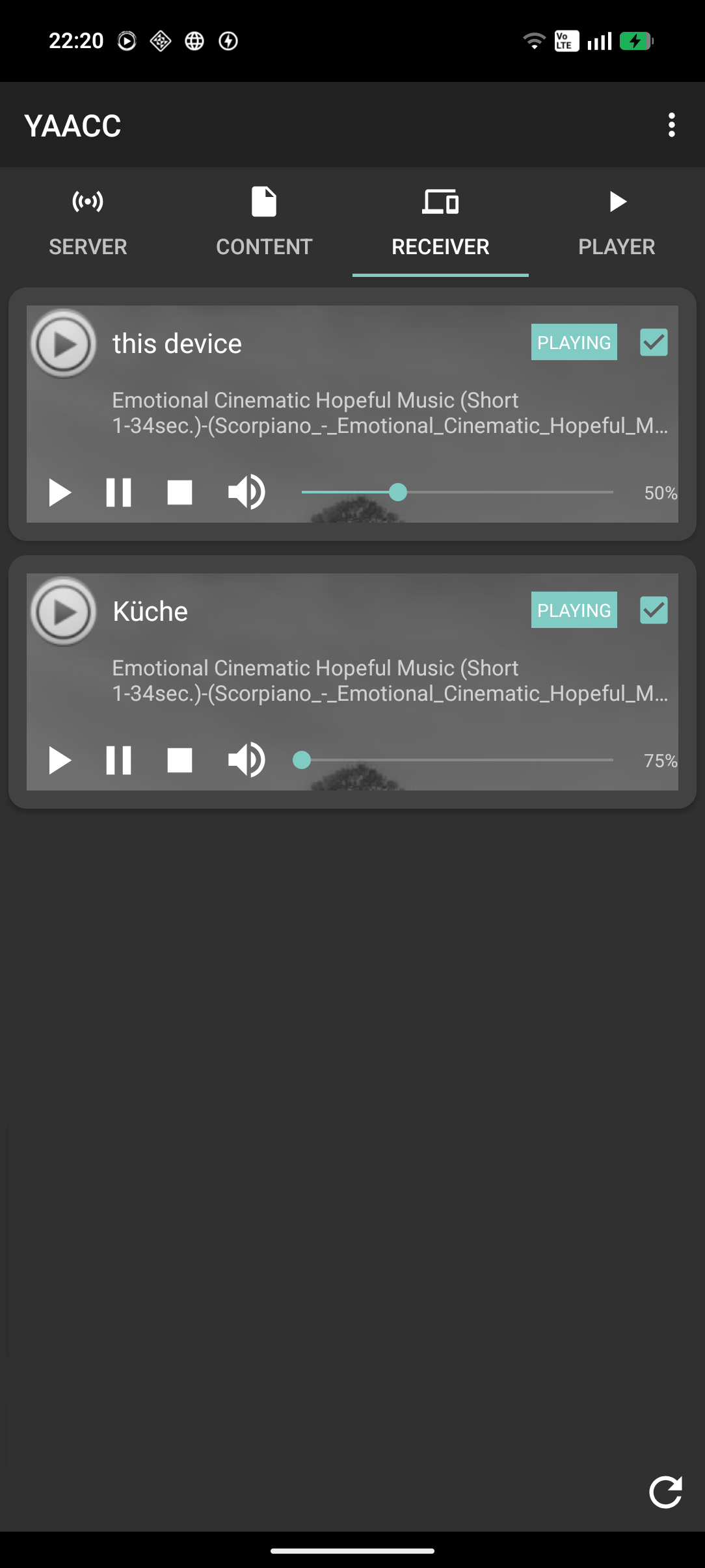
Task: Switch to the CONTENT tab
Action: (x=264, y=222)
